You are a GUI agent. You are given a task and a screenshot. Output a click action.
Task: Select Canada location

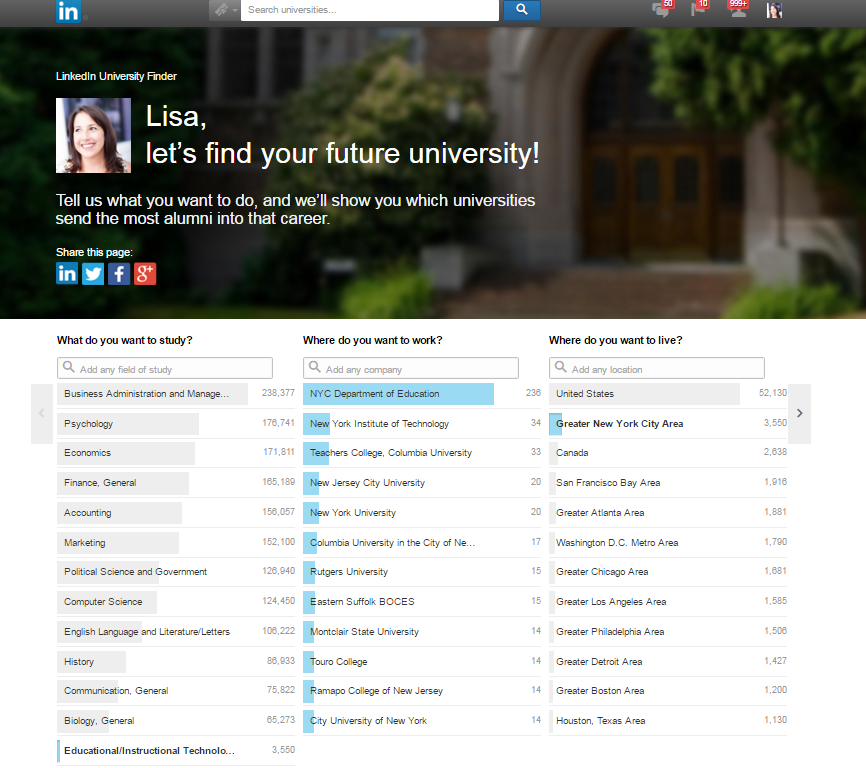point(668,453)
